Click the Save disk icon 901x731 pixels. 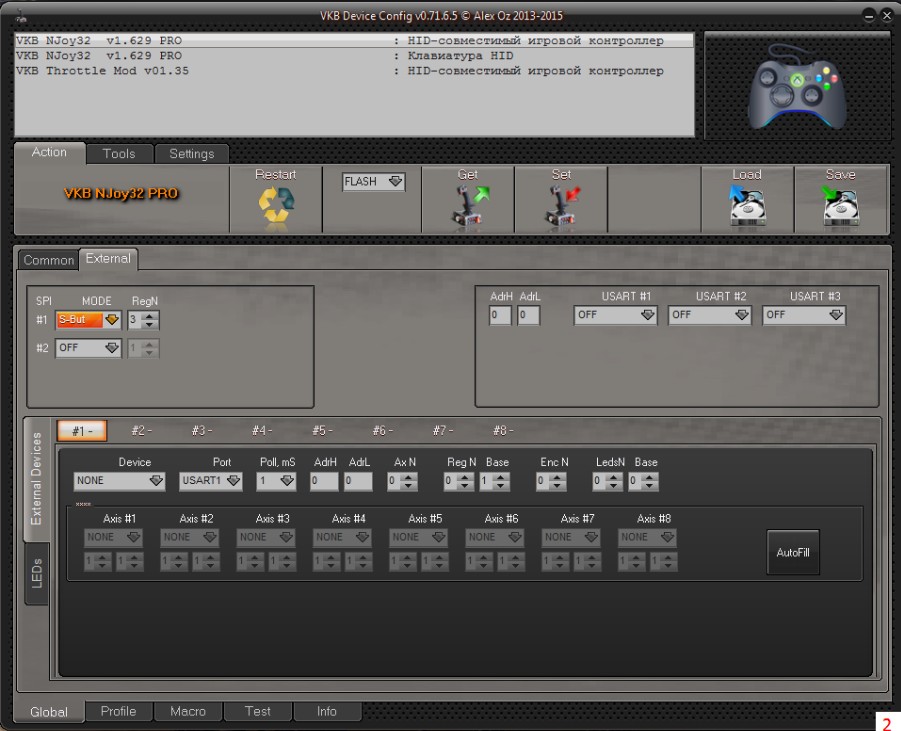840,205
